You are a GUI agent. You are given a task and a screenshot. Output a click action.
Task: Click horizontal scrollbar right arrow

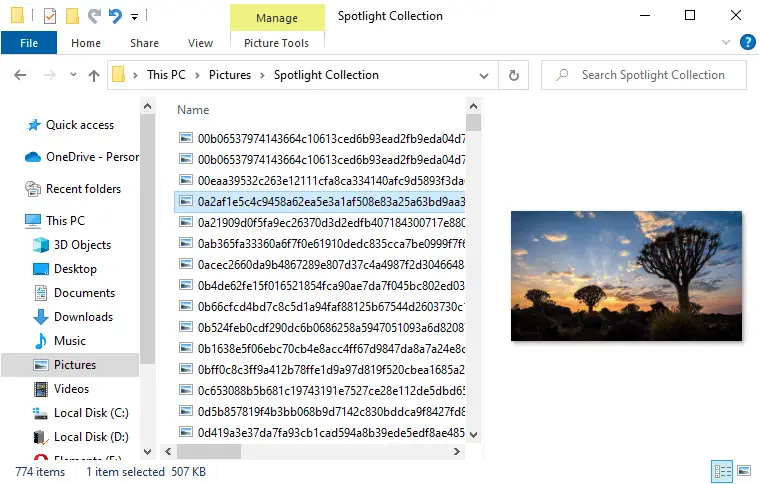(457, 452)
